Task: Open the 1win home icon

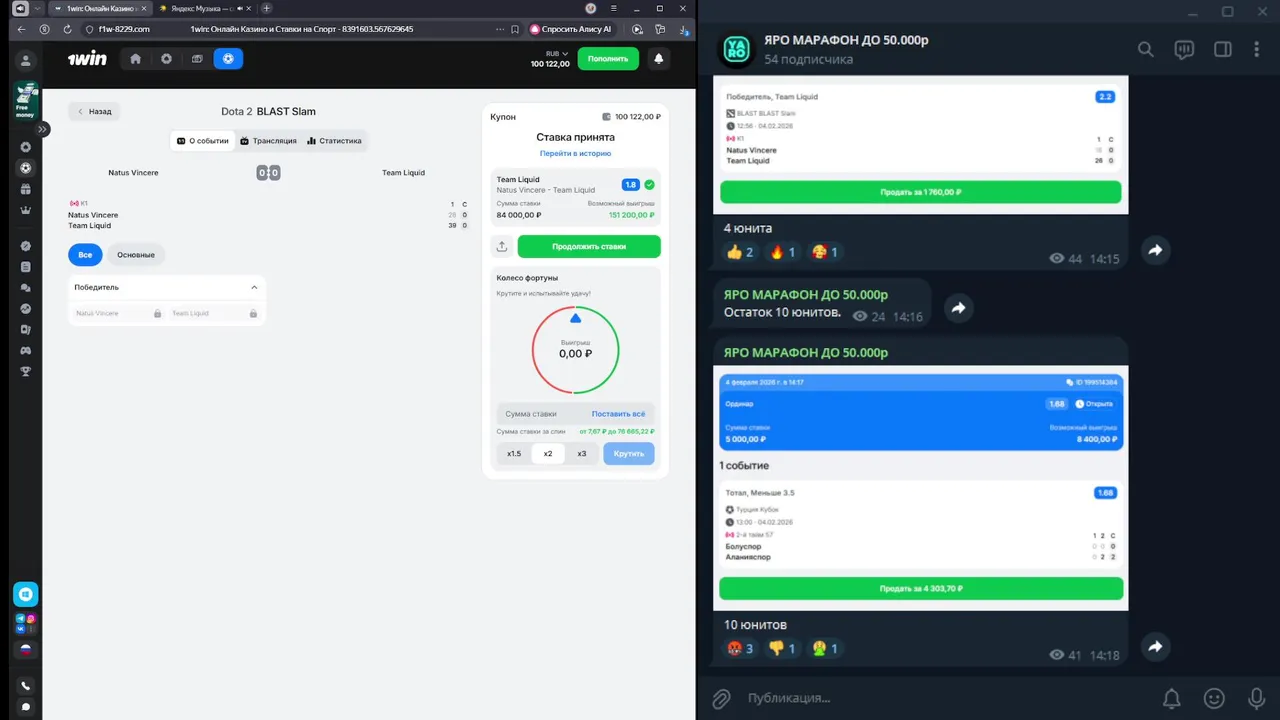Action: [x=136, y=59]
